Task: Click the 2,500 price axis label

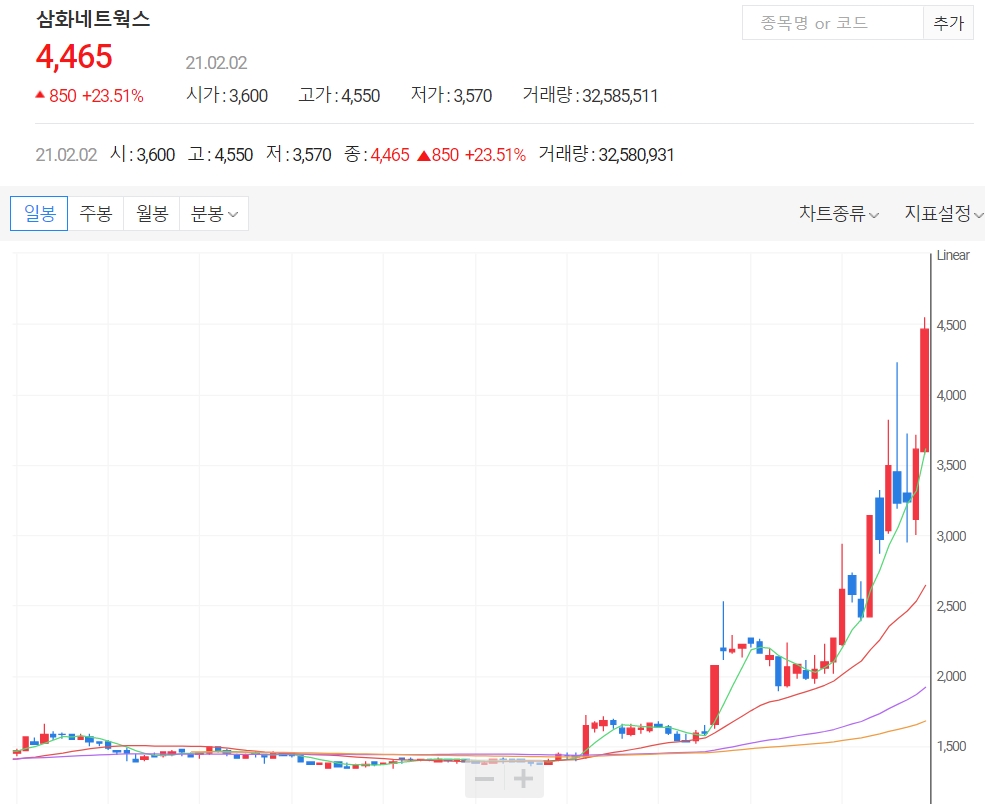Action: pyautogui.click(x=951, y=606)
